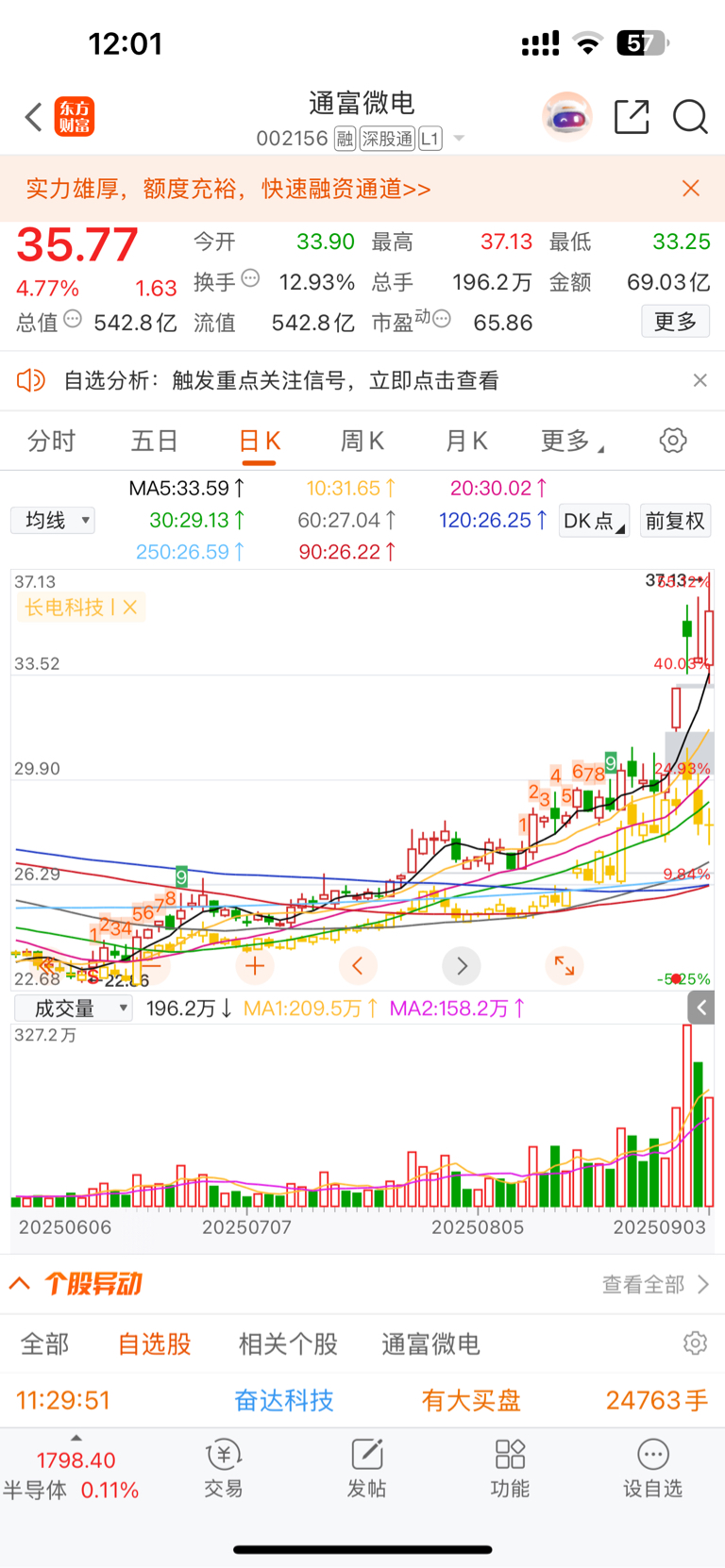Tap the 250:26.59 moving average value
Viewport: 725px width, 1568px height.
[191, 551]
